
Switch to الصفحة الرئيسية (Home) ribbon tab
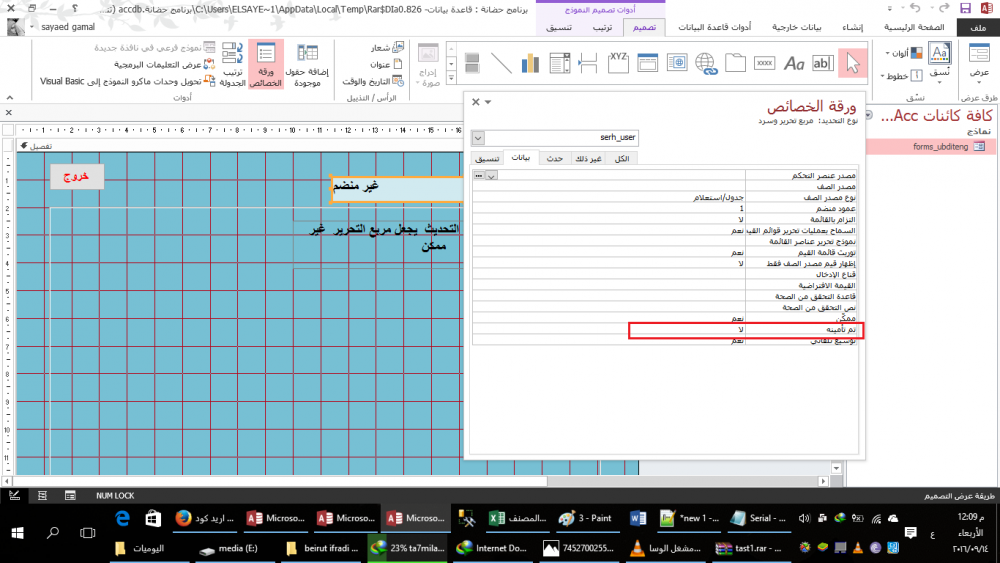[913, 27]
